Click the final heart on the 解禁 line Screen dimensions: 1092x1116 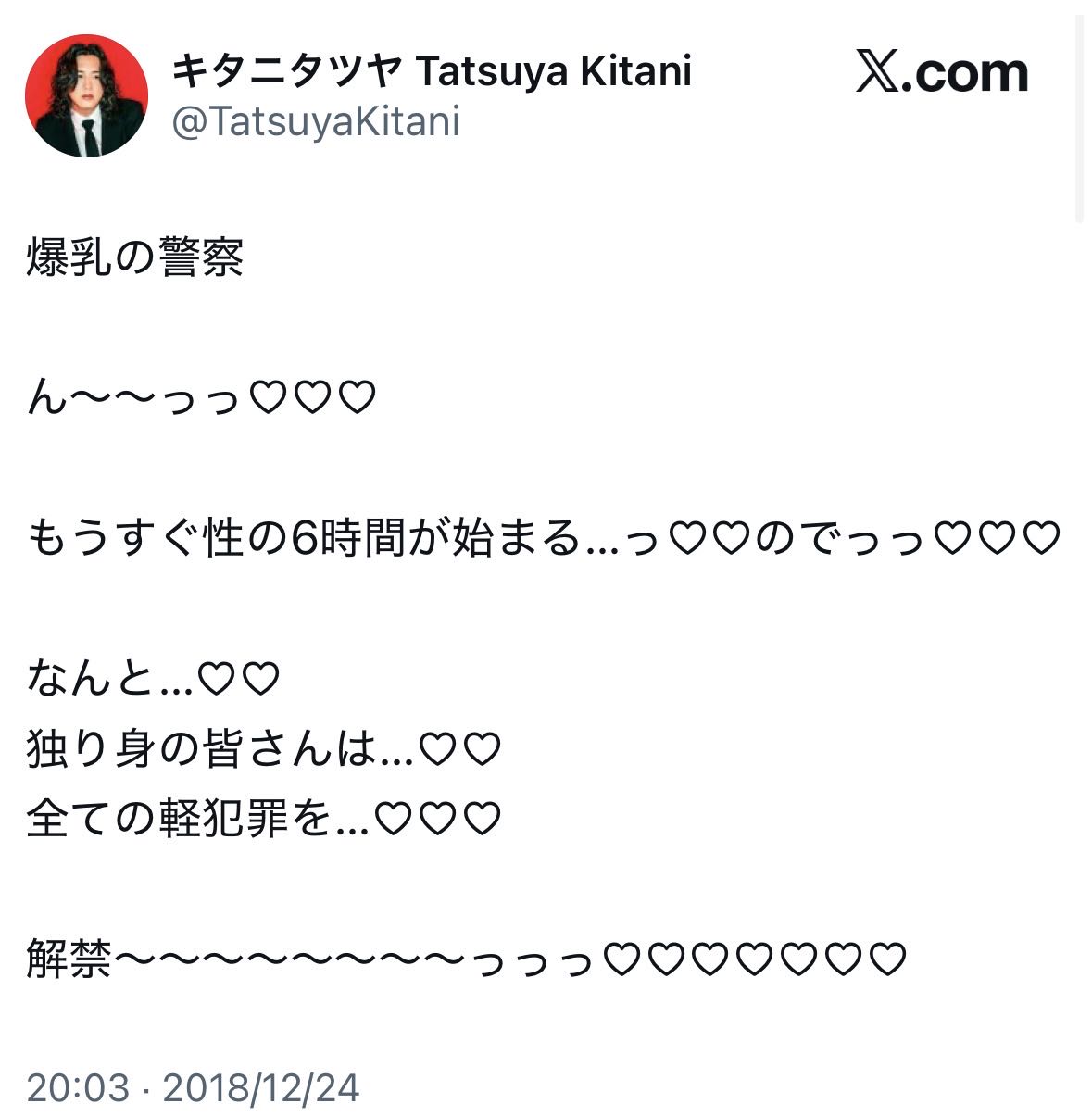click(x=887, y=959)
